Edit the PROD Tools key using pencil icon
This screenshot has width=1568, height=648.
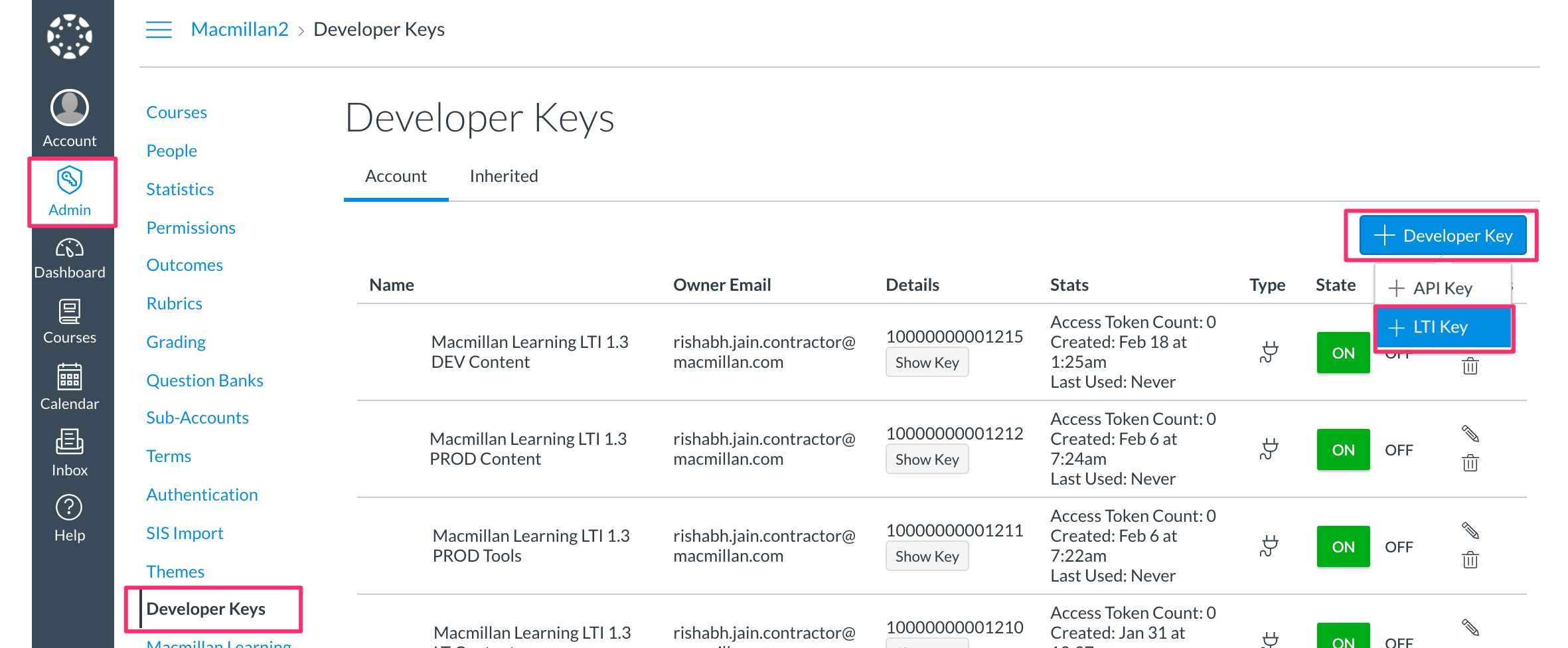pos(1470,530)
